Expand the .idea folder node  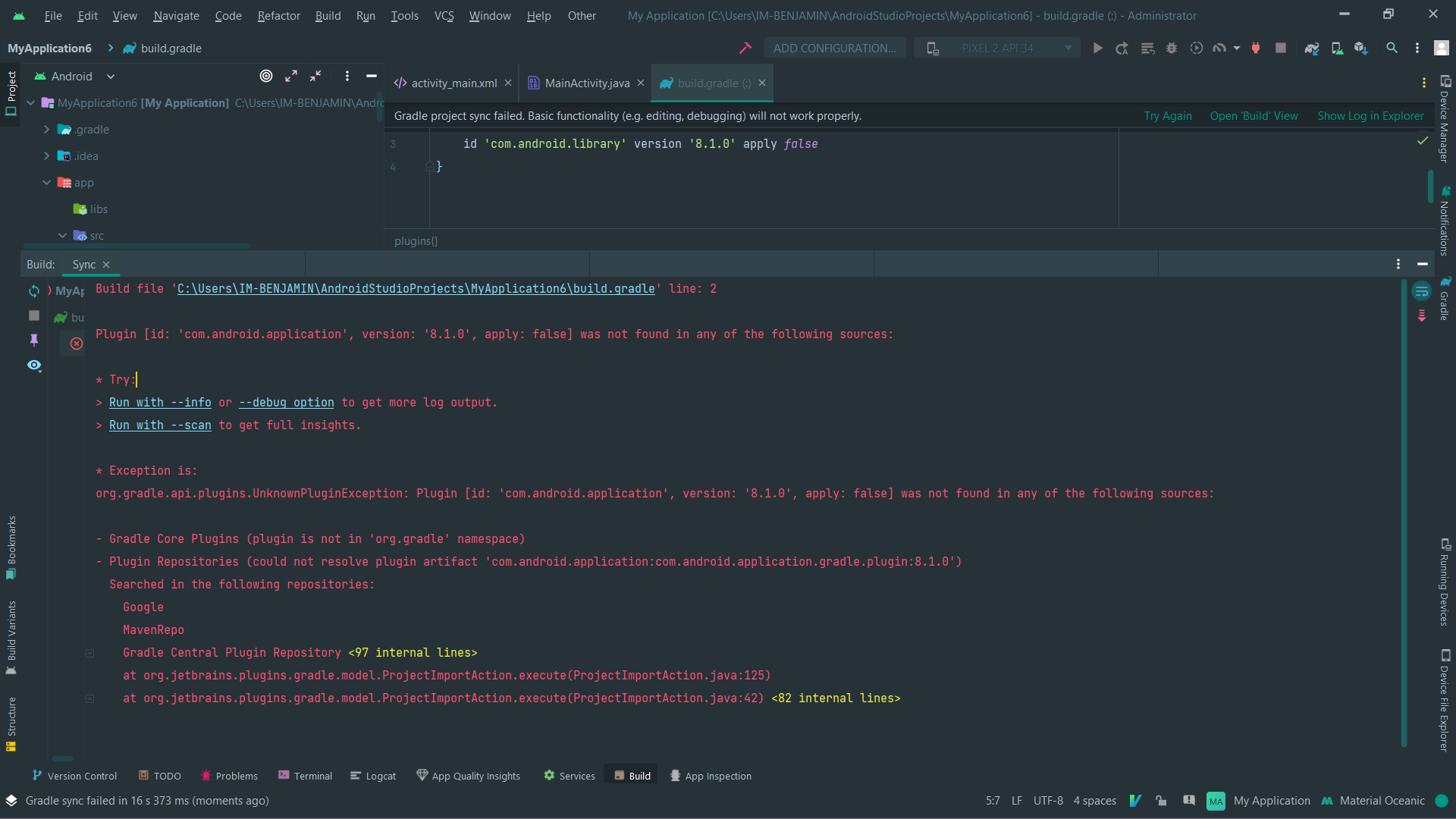pos(46,155)
